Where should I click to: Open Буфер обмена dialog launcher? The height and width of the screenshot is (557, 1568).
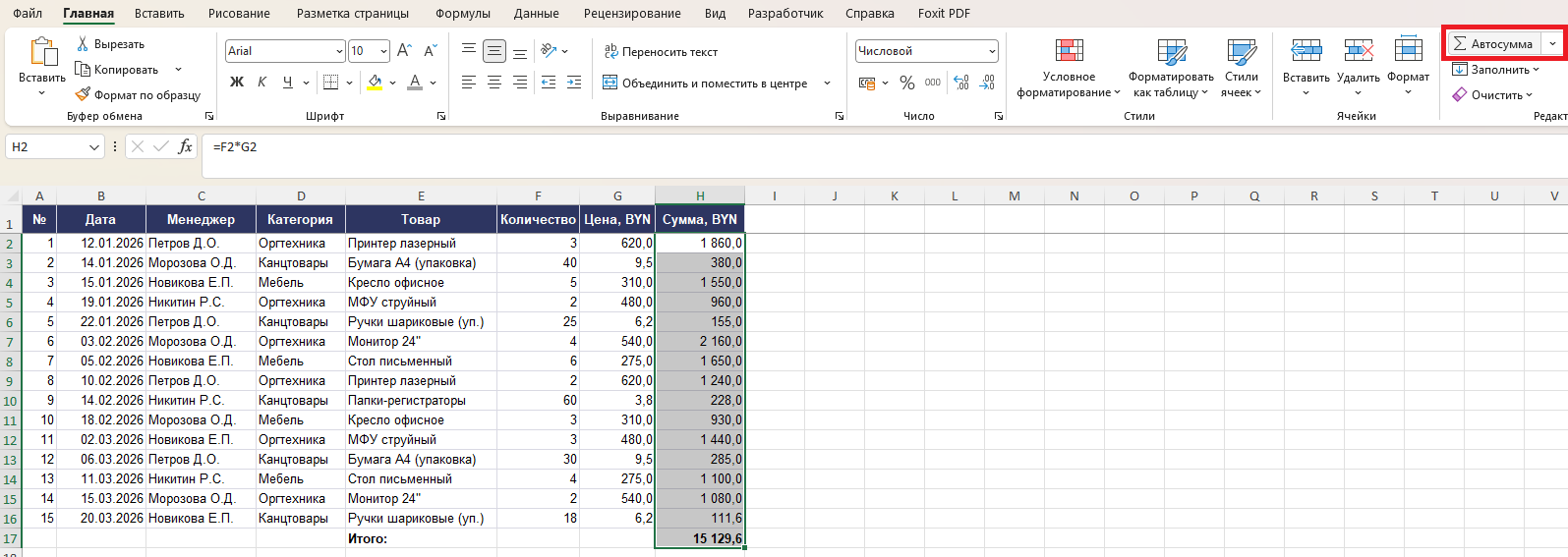[209, 116]
